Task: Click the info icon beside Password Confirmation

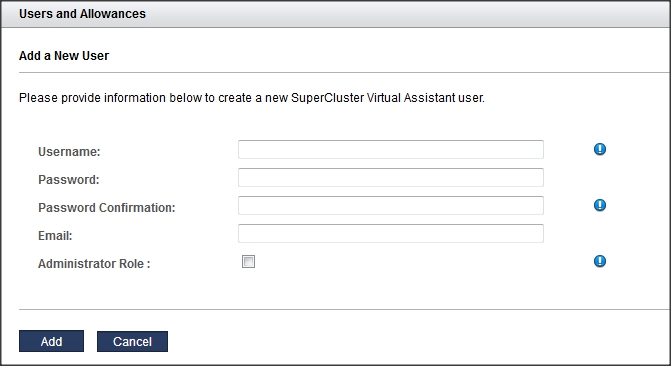Action: (x=600, y=205)
